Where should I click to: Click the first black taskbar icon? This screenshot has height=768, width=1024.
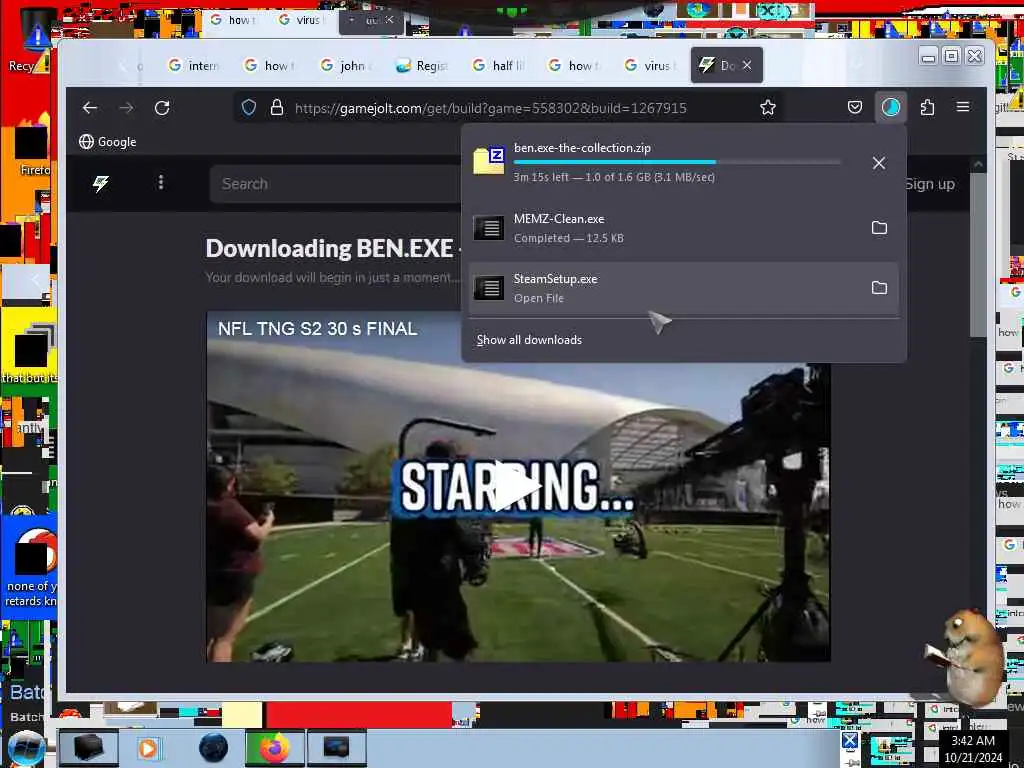(88, 748)
